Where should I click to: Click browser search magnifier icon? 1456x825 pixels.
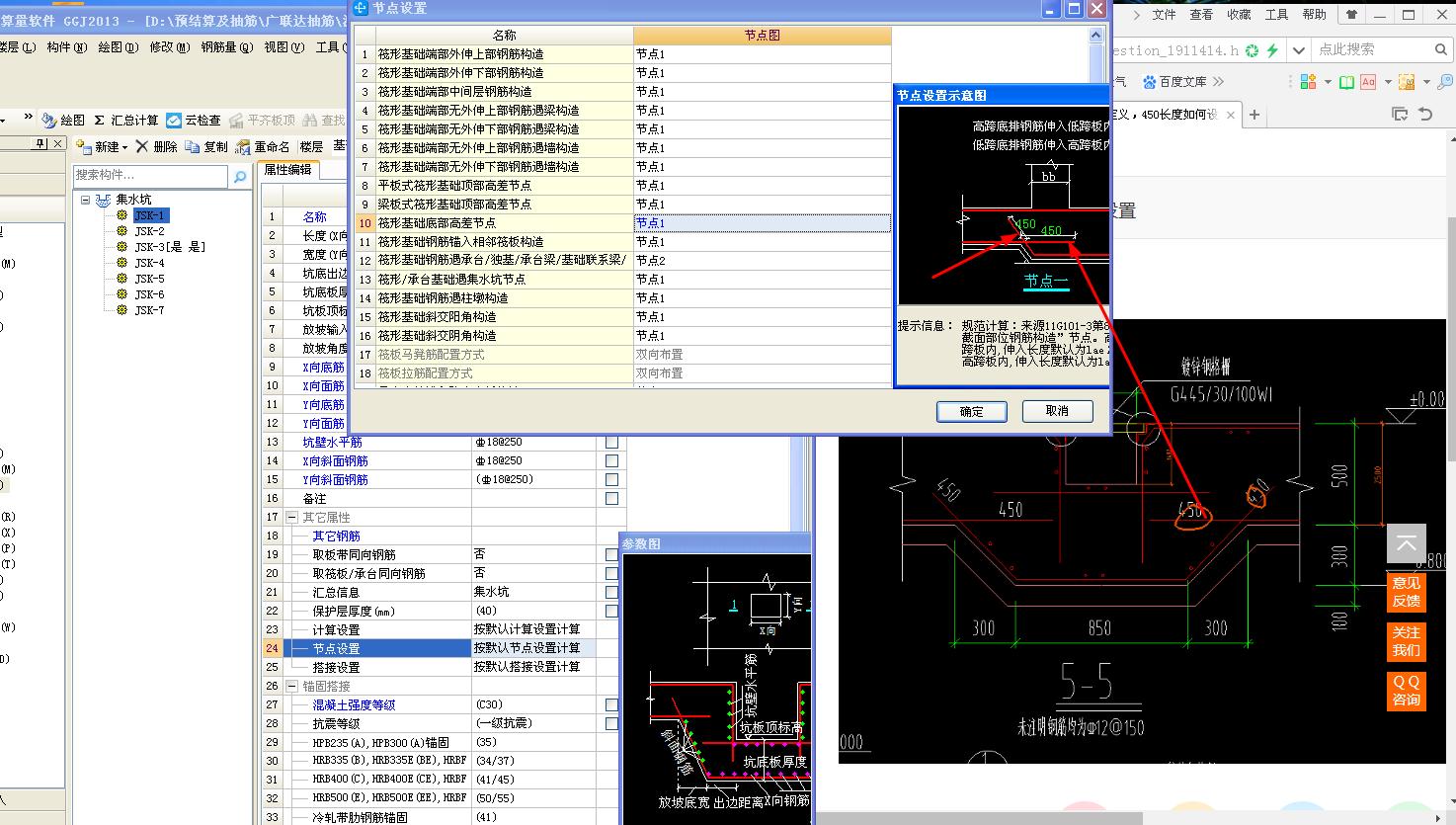click(1441, 49)
